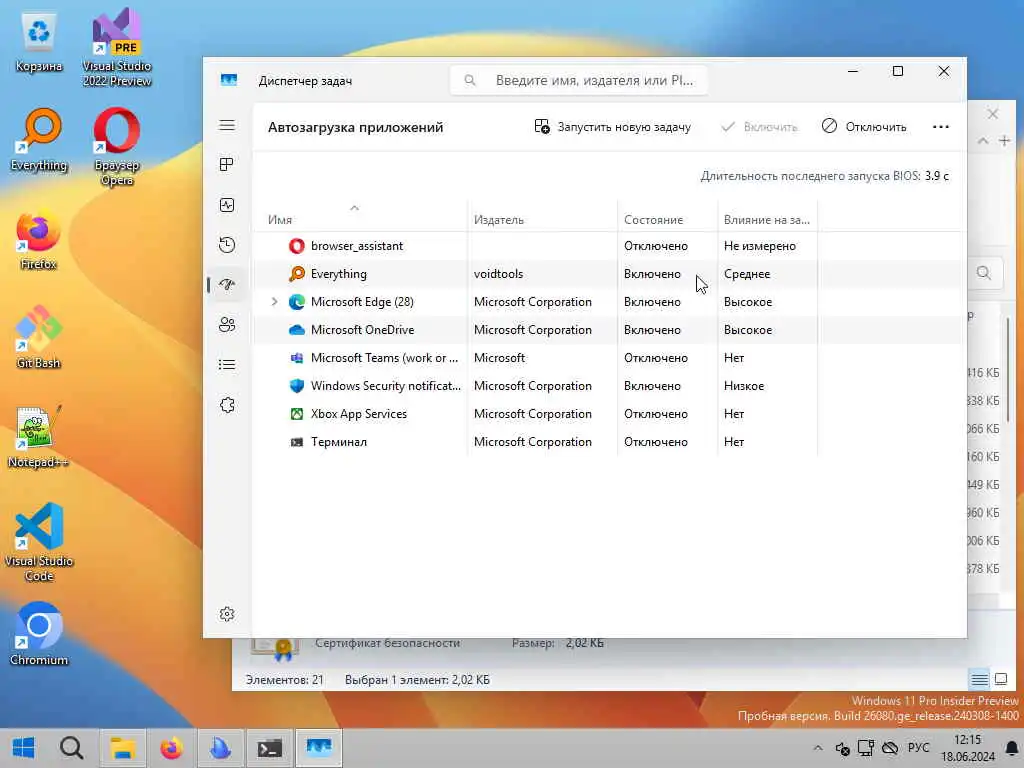The width and height of the screenshot is (1024, 768).
Task: Focus the Task Manager search field
Action: tap(579, 80)
